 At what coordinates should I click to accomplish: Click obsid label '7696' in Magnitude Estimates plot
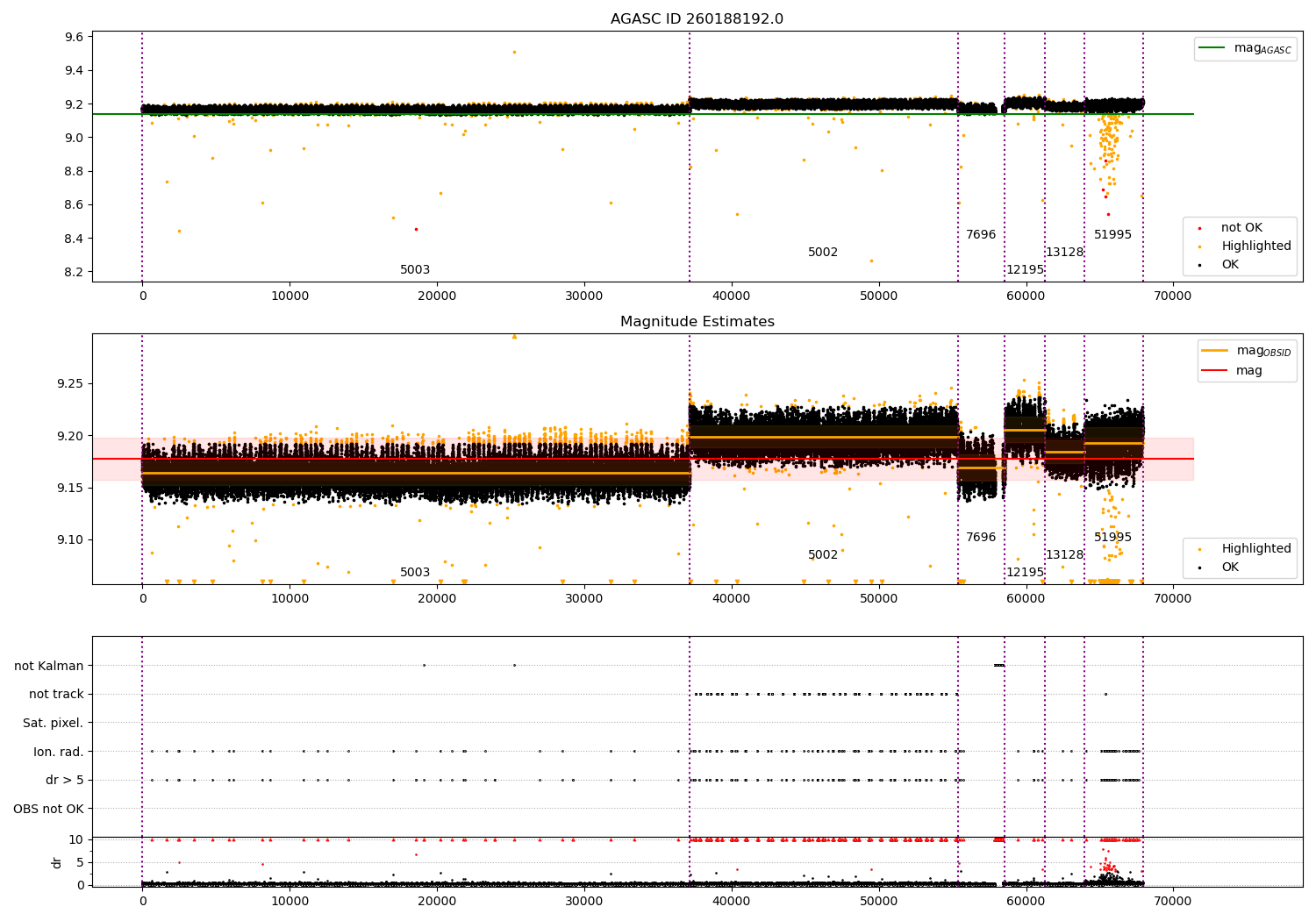[981, 537]
